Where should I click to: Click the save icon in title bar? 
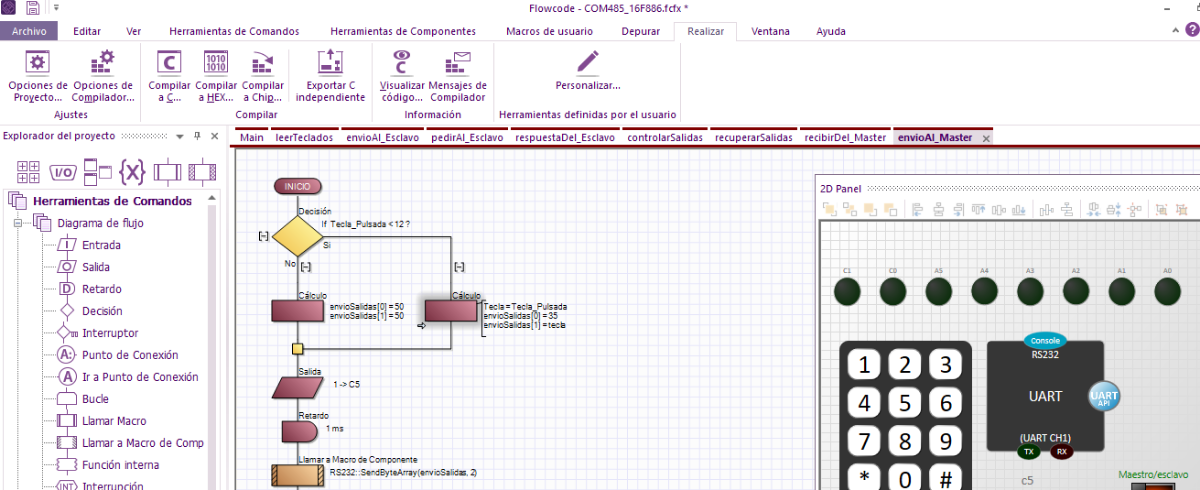pos(33,8)
